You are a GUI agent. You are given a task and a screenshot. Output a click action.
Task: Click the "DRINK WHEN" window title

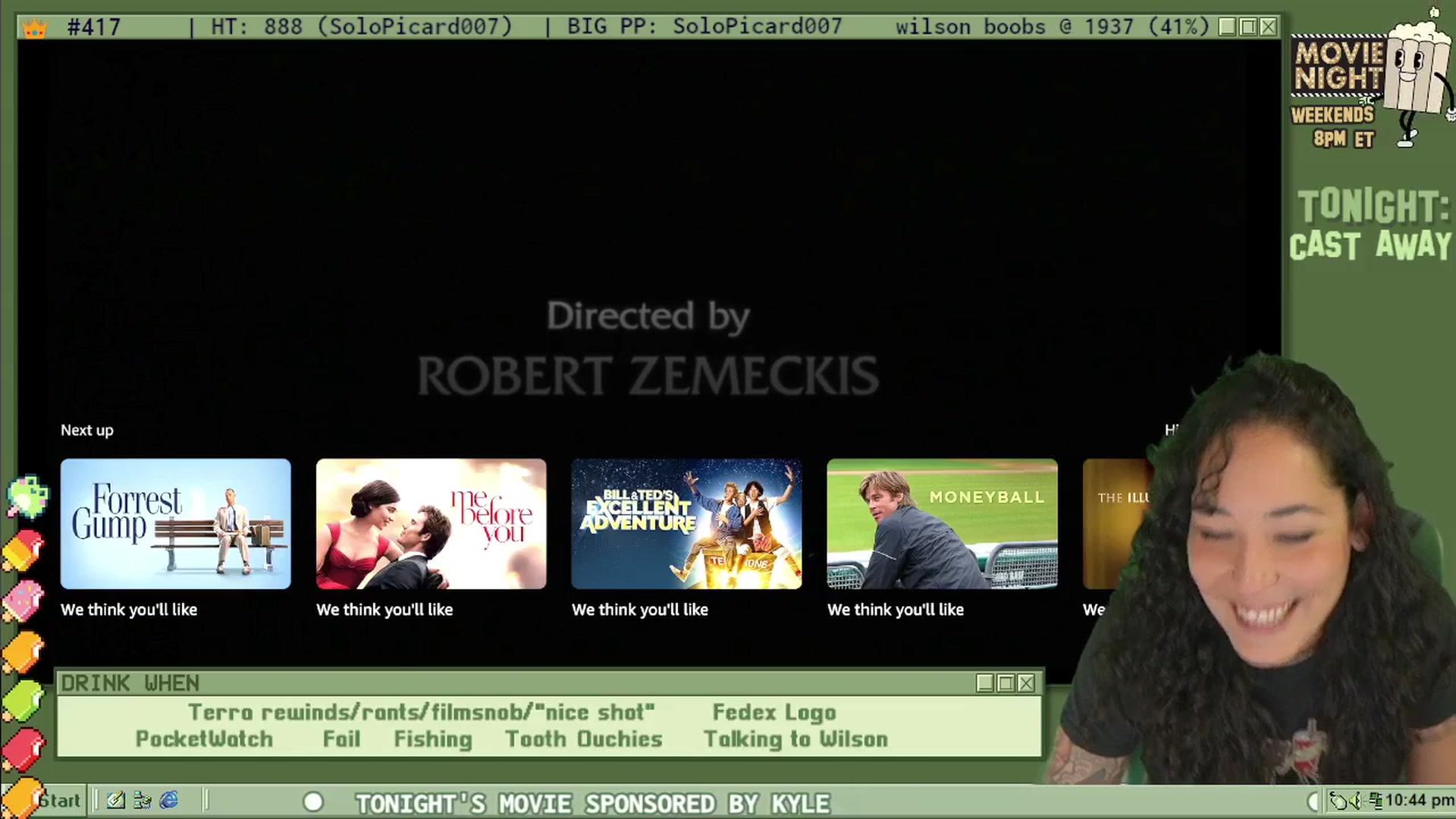pyautogui.click(x=130, y=683)
